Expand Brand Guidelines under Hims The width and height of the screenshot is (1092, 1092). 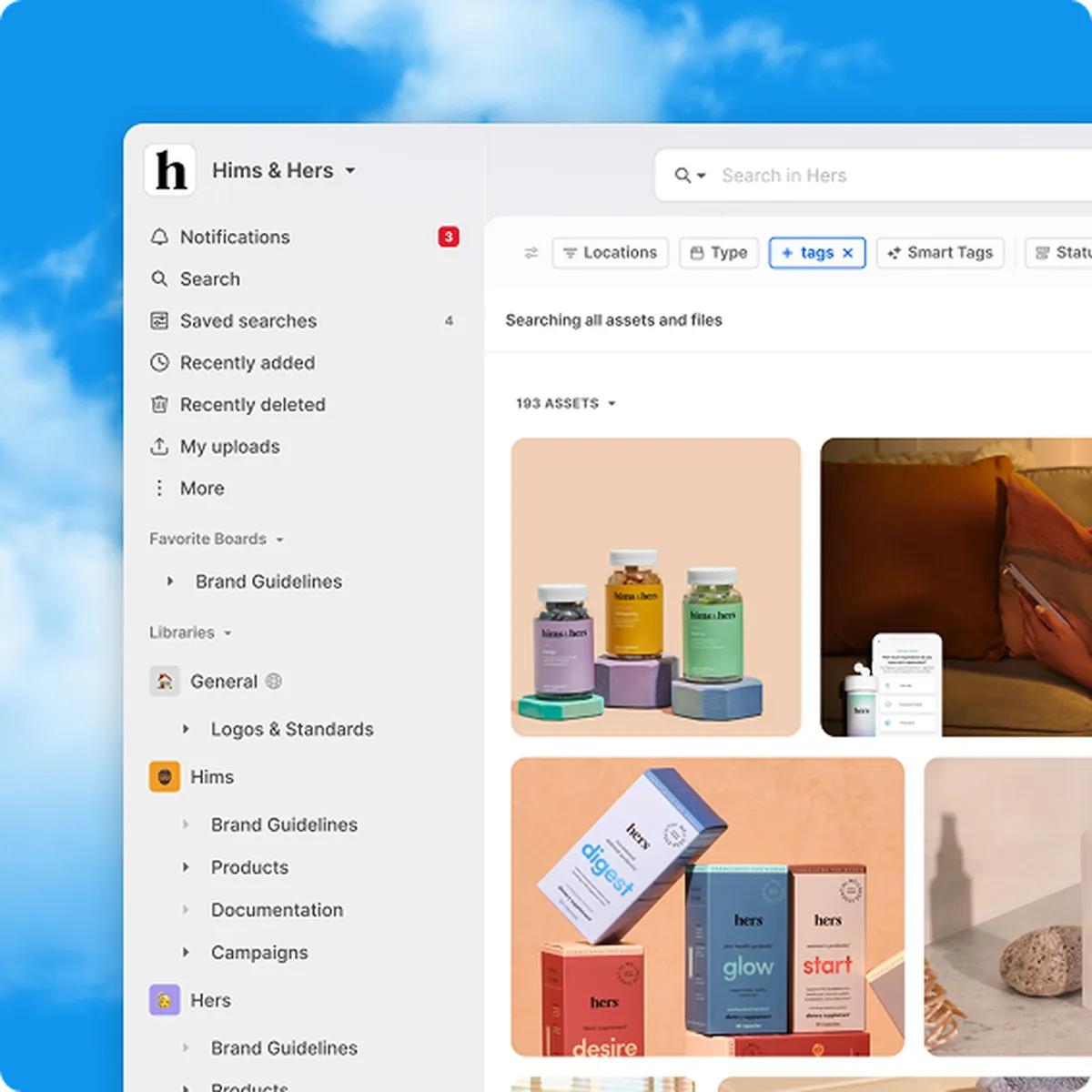coord(186,824)
